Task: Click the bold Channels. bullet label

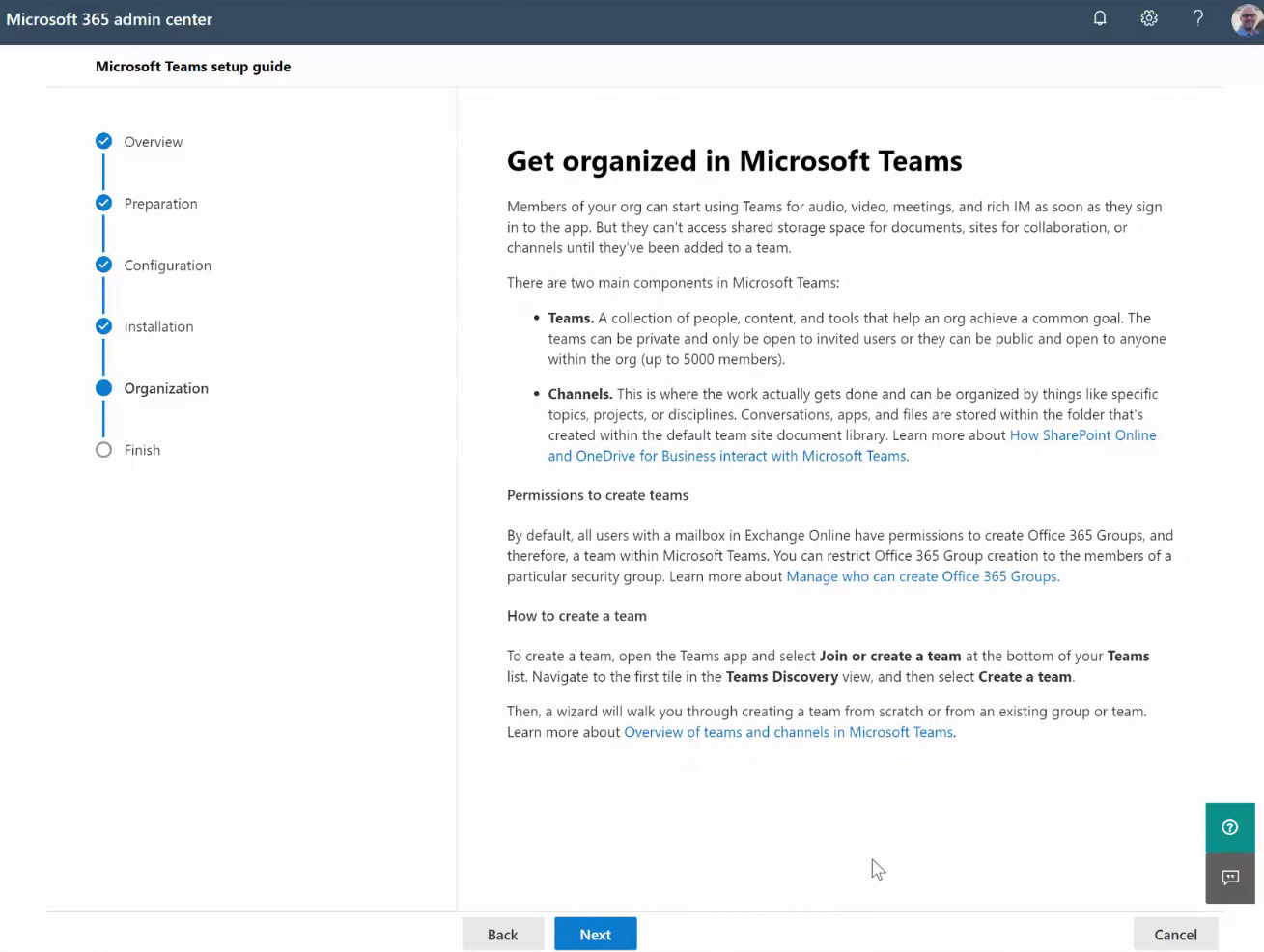Action: pos(580,394)
